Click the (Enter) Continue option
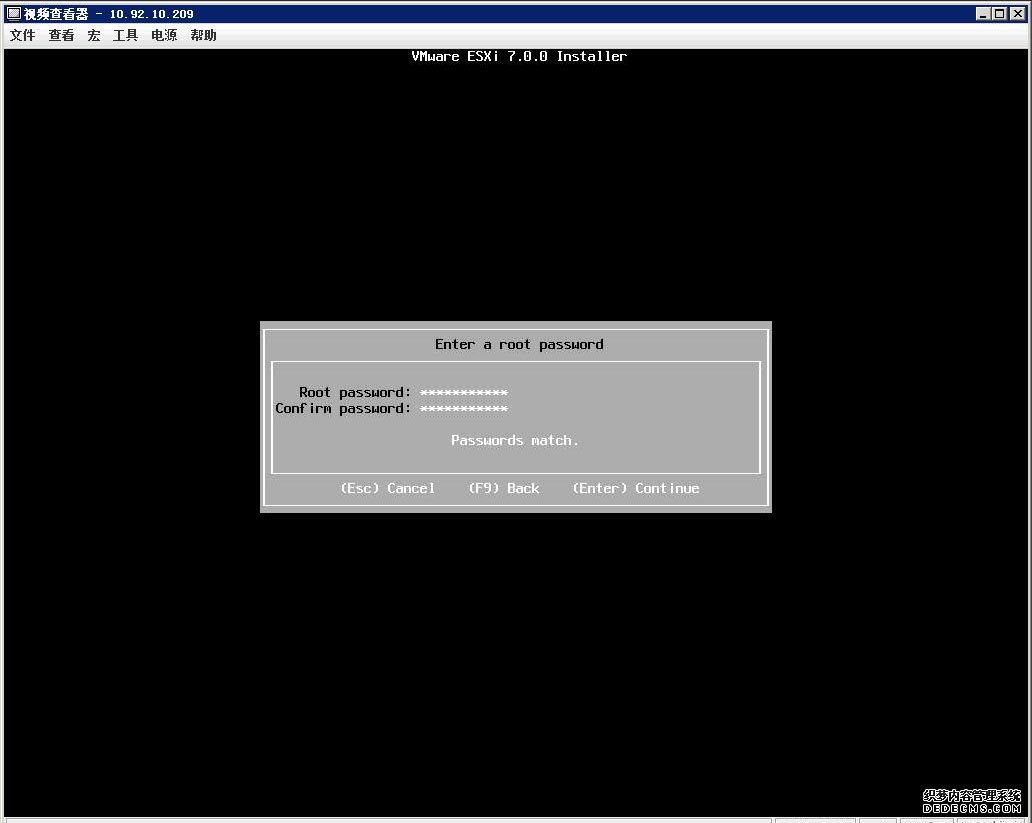 pyautogui.click(x=635, y=488)
